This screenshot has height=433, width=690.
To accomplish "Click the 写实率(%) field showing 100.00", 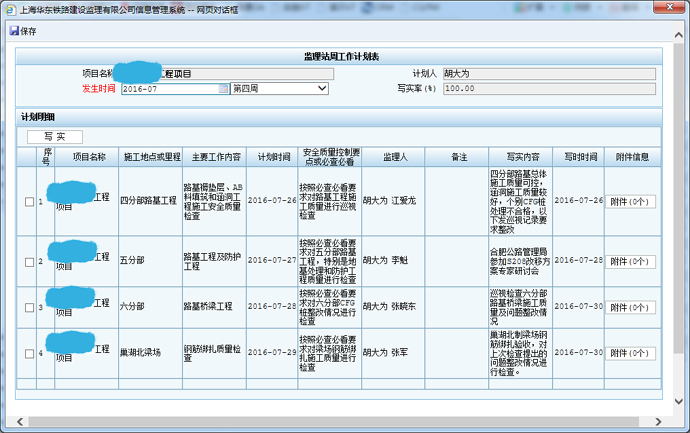I will coord(548,88).
